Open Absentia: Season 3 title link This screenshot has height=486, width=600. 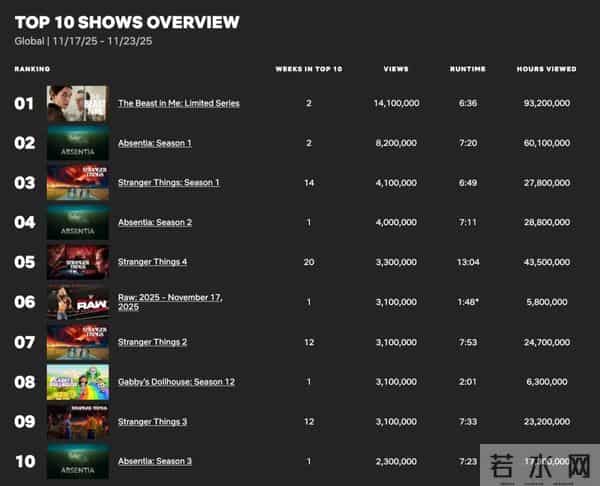(x=155, y=461)
